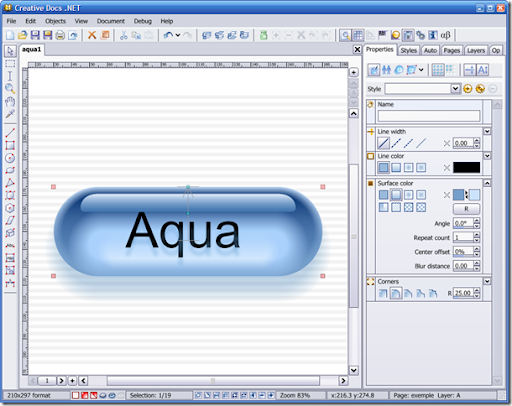Click the green bottle toolbar icon
The image size is (512, 406).
[x=263, y=35]
